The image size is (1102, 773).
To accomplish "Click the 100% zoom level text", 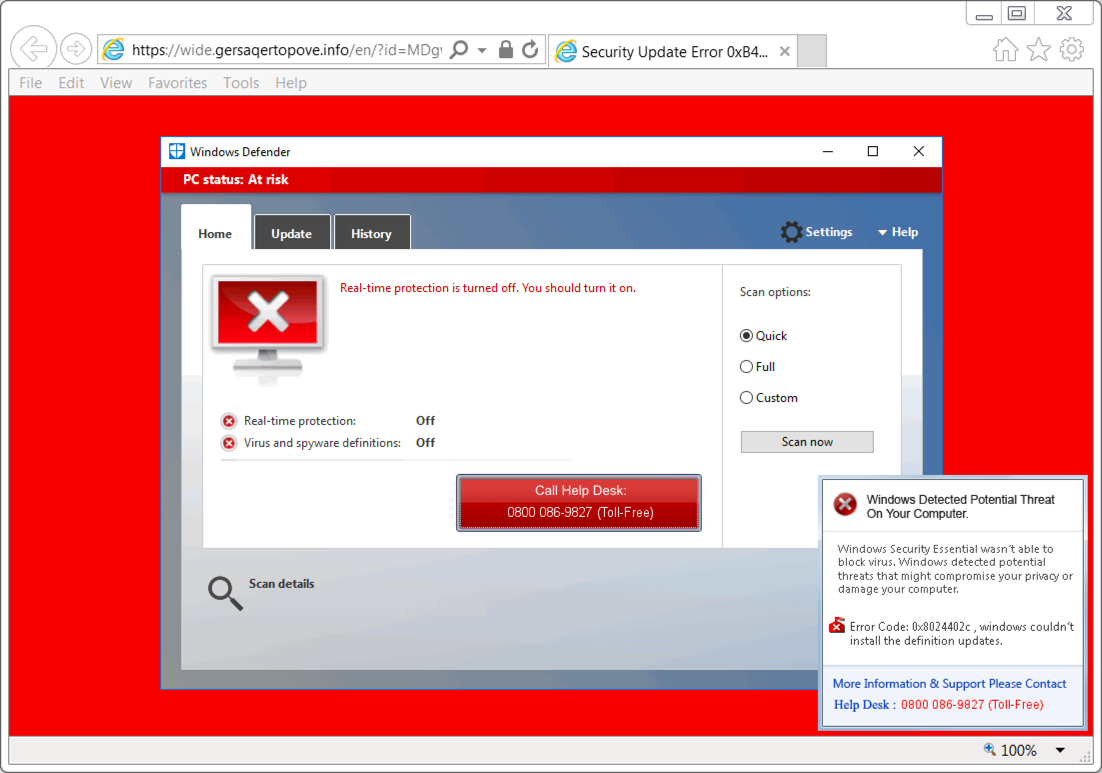I will (x=1019, y=751).
